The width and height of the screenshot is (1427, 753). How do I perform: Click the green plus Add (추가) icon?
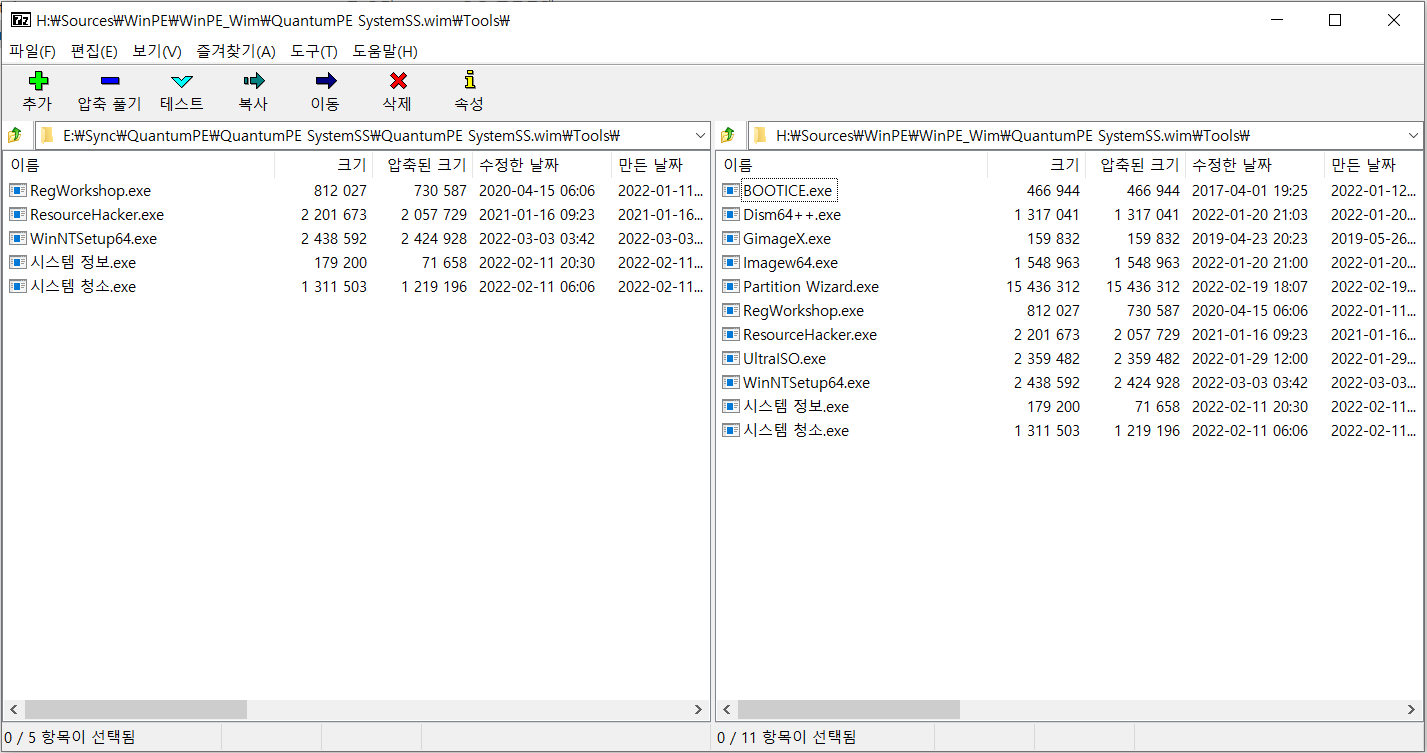pyautogui.click(x=38, y=81)
